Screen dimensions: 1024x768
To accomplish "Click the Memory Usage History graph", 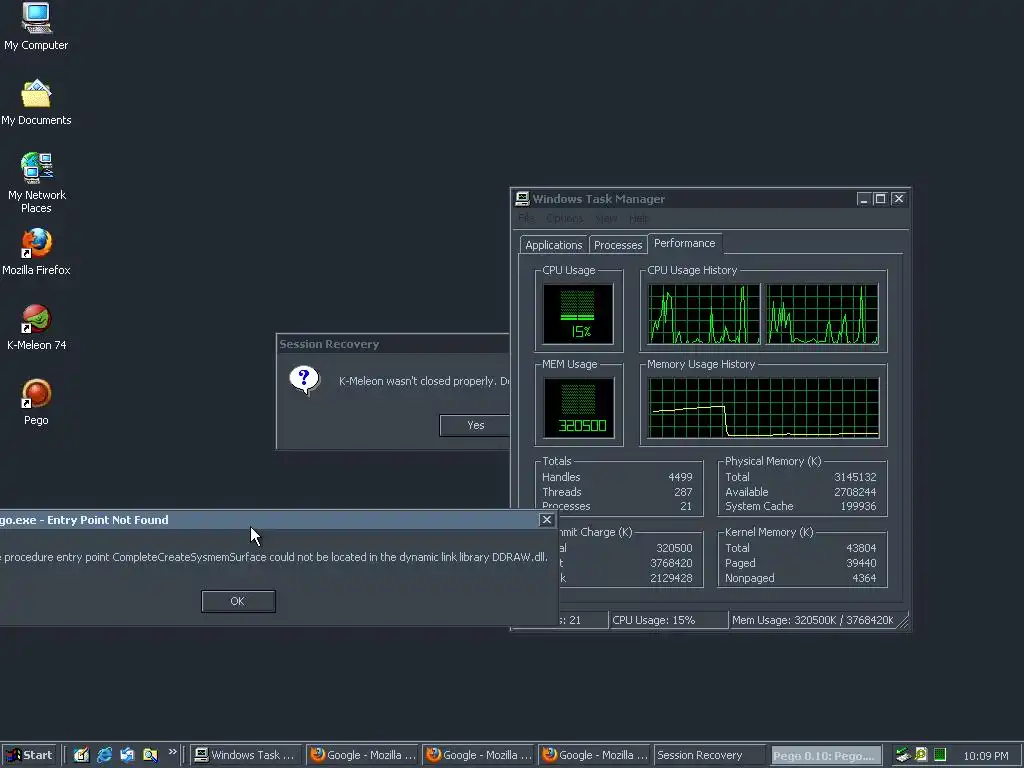I will pyautogui.click(x=763, y=408).
